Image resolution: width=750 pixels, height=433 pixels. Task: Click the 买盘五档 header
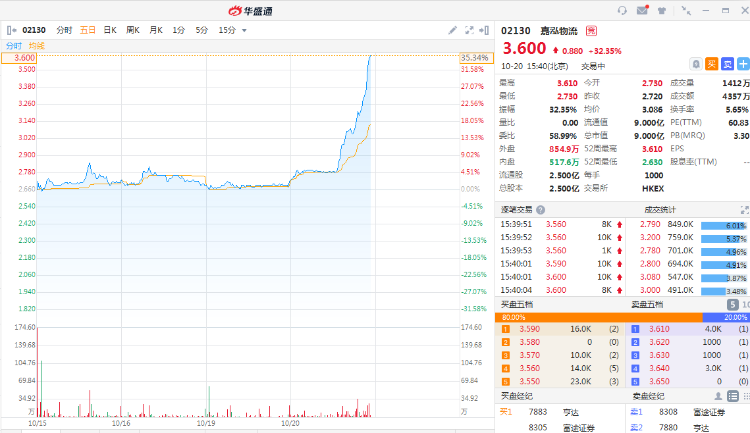click(517, 304)
